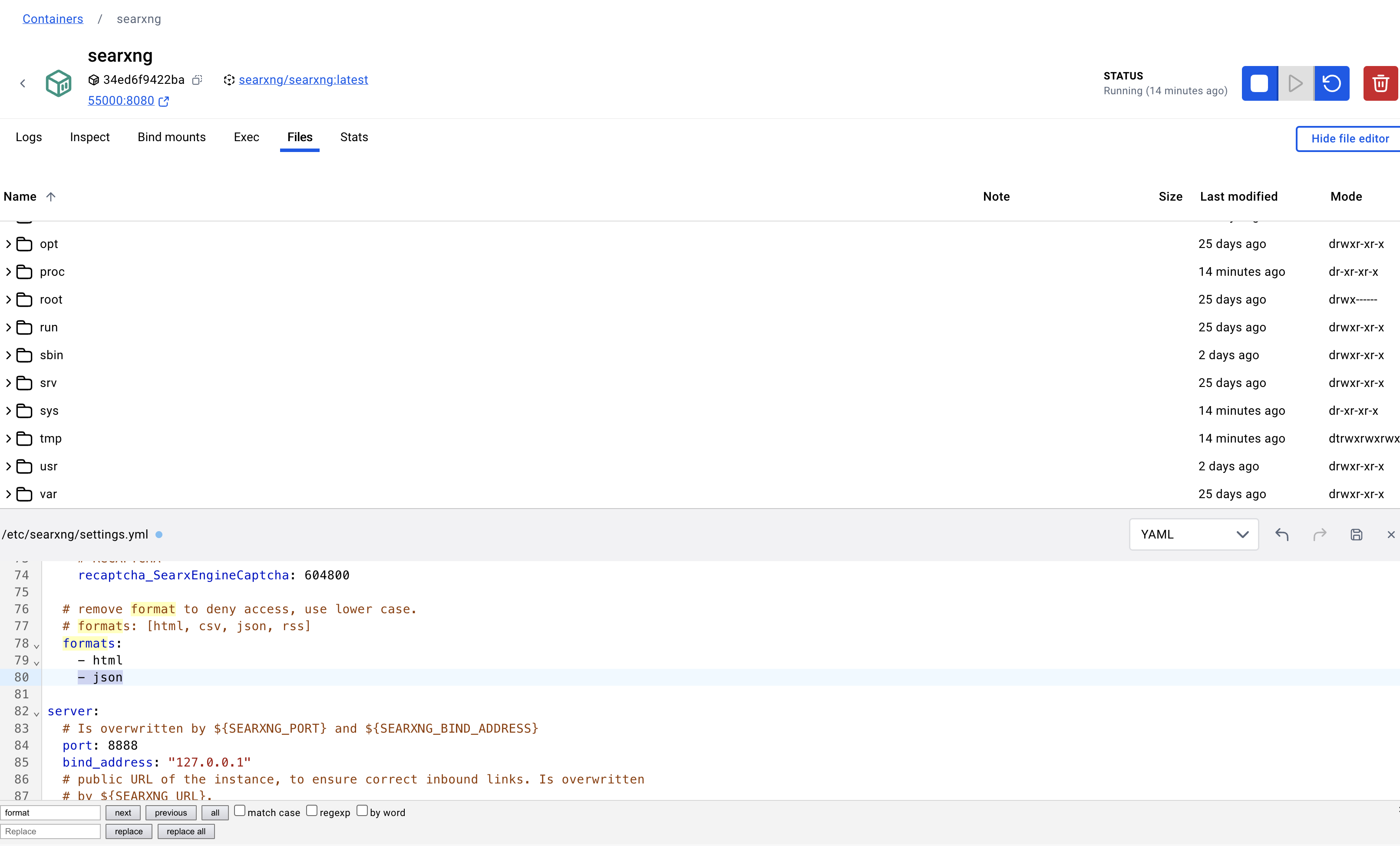
Task: Sort the file list by the Name column
Action: 20,197
